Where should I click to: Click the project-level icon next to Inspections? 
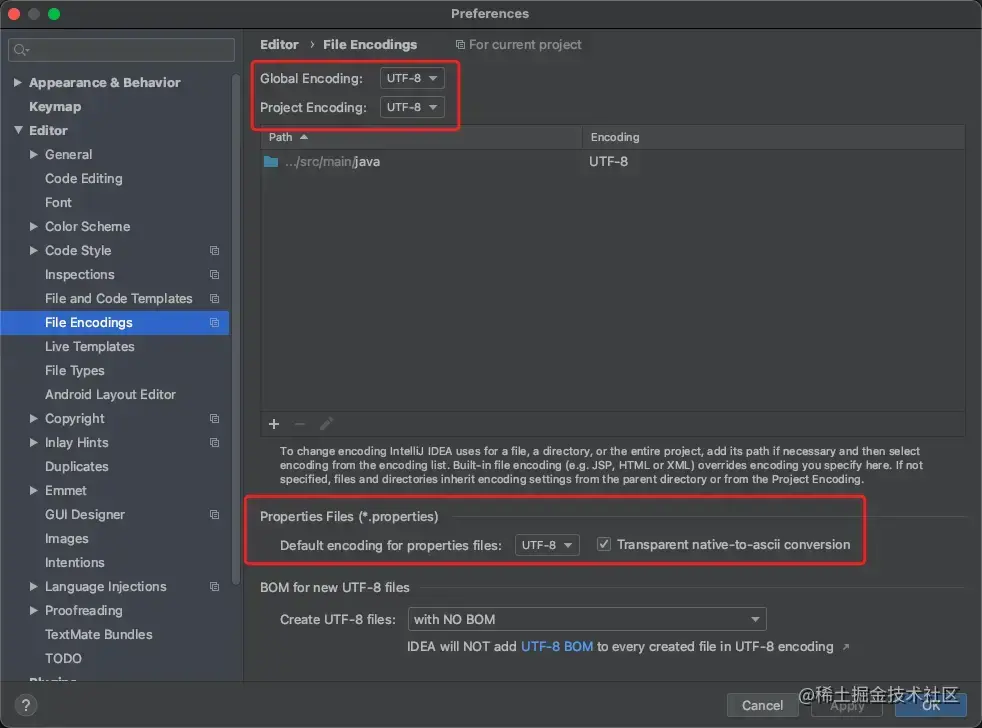point(214,274)
